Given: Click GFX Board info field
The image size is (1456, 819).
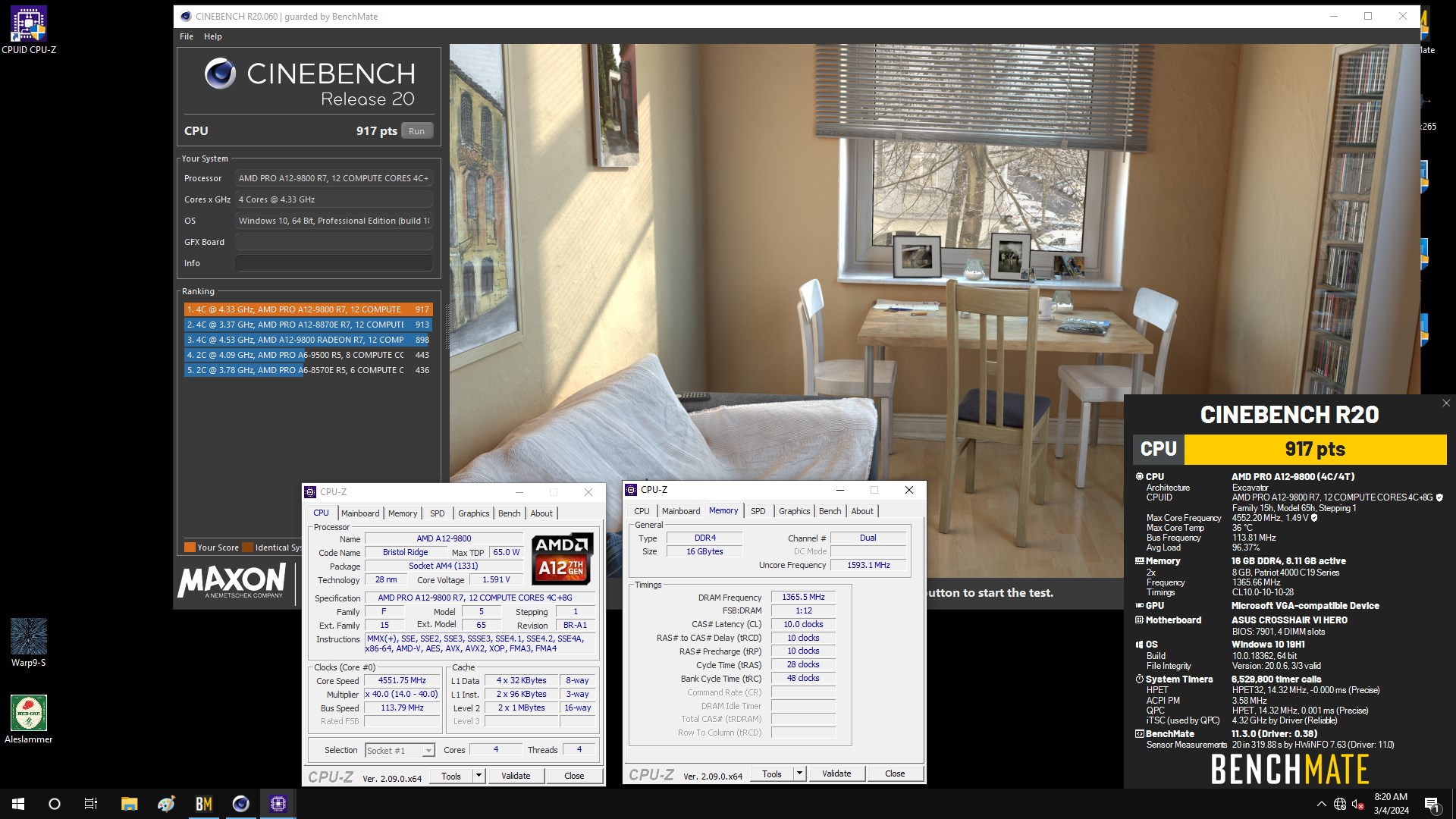Looking at the screenshot, I should click(334, 242).
